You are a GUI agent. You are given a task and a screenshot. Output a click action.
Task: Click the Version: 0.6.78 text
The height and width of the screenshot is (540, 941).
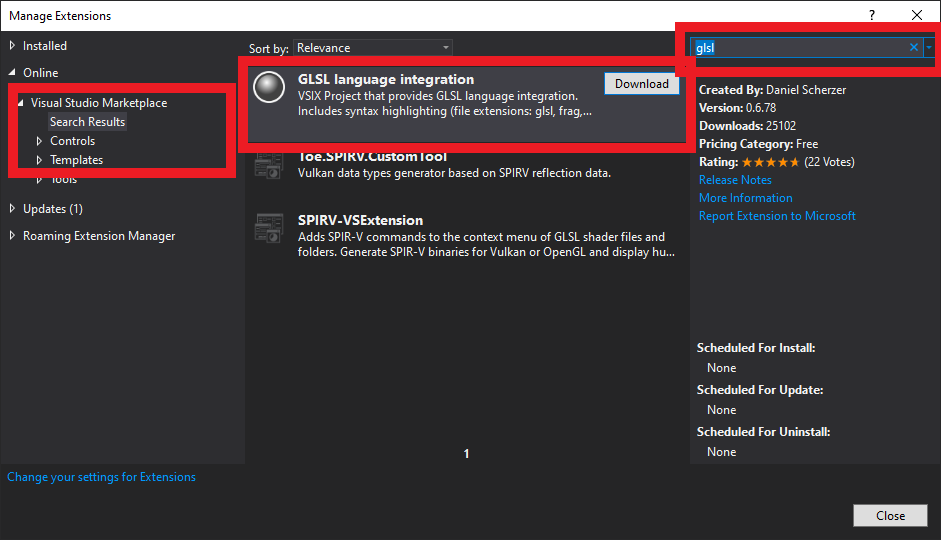click(x=738, y=108)
